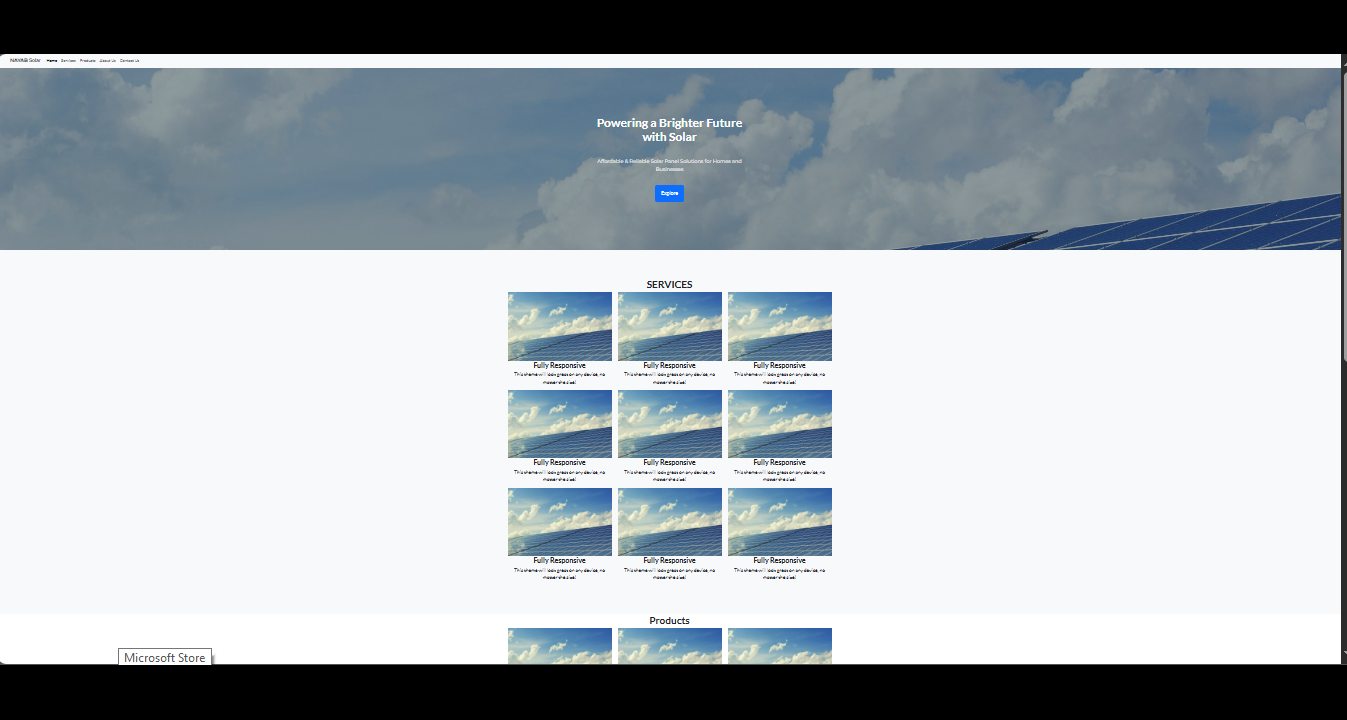Open Contact Us from the navbar
This screenshot has width=1347, height=720.
130,61
